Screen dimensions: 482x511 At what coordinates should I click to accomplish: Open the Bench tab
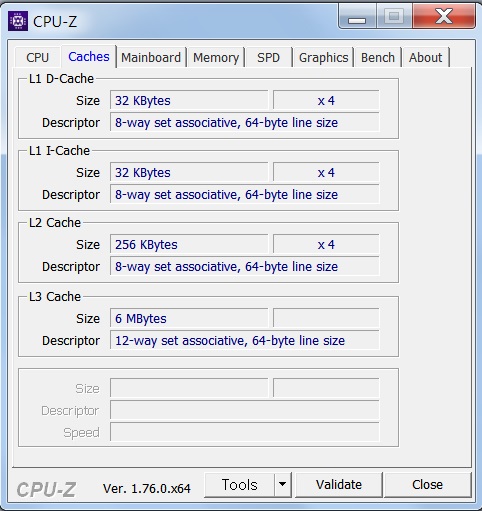(378, 57)
